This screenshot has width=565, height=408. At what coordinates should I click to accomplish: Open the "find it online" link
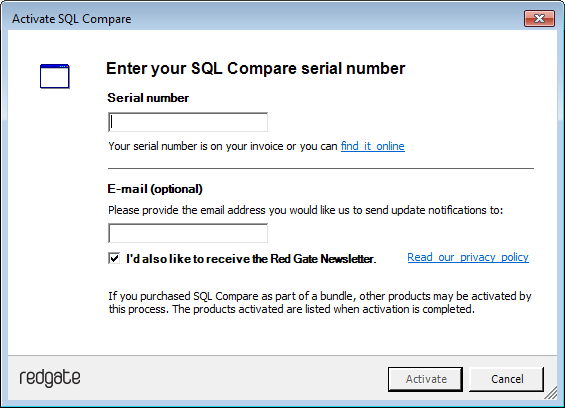pyautogui.click(x=373, y=146)
